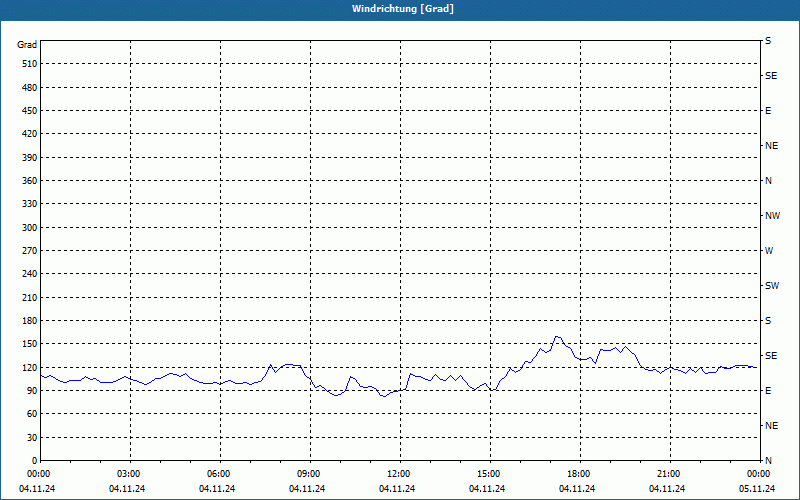Click the NW compass label on right axis

(772, 216)
